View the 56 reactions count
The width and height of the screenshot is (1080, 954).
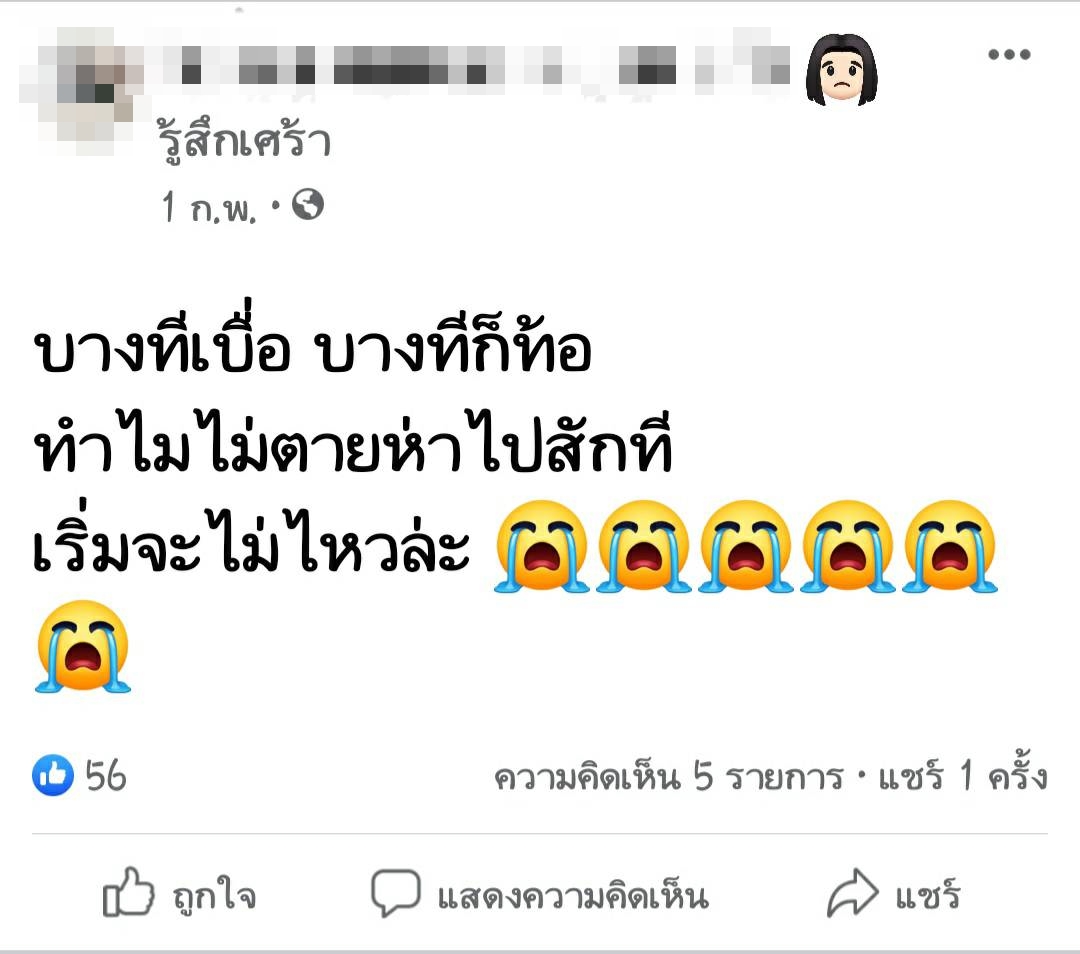(x=106, y=776)
